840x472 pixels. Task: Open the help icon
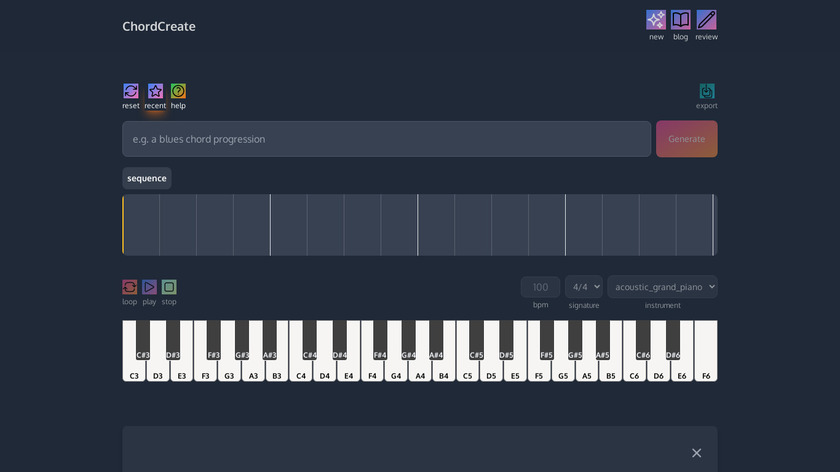[x=178, y=91]
